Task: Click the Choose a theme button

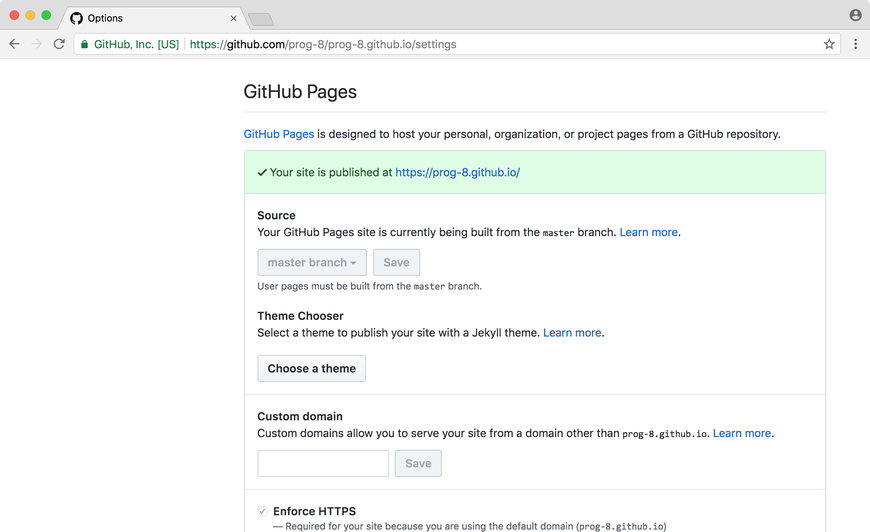Action: coord(311,368)
